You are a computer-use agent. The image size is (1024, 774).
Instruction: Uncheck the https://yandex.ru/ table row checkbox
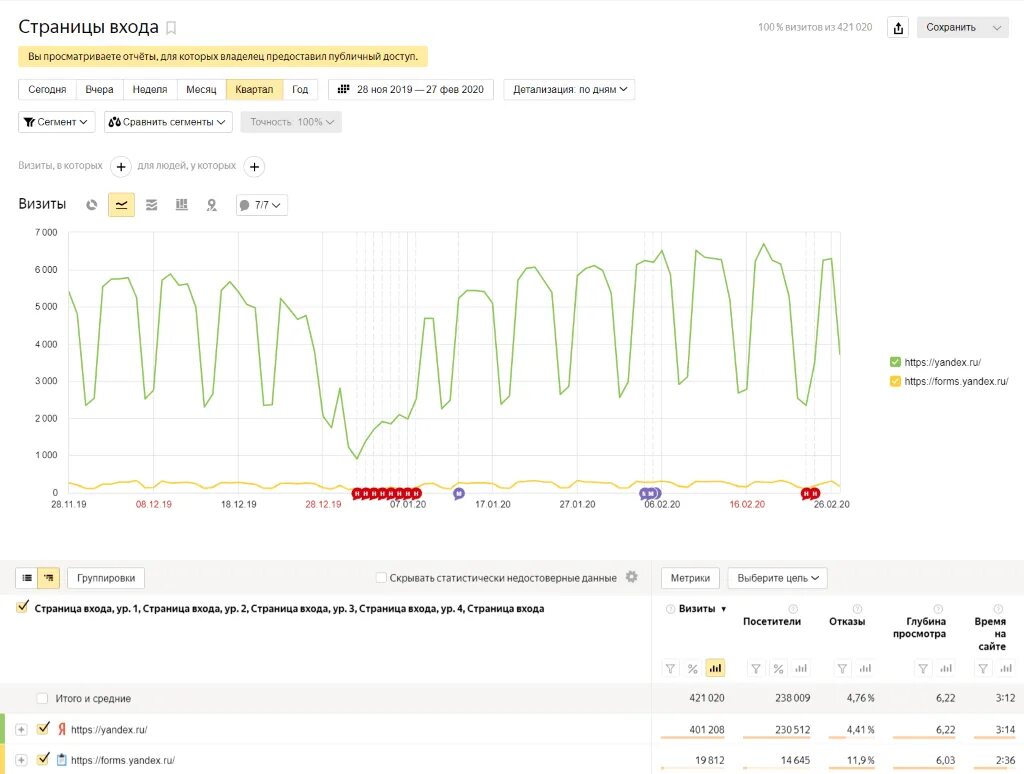point(43,728)
